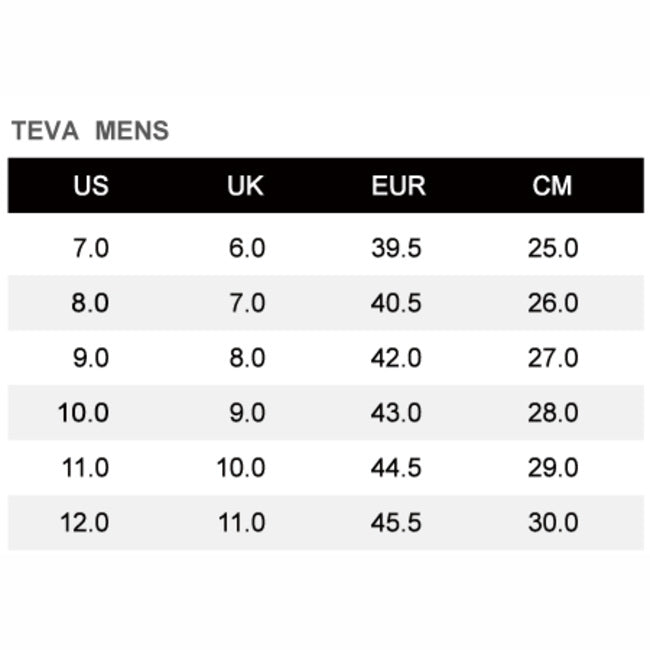Viewport: 650px width, 650px height.
Task: Select the UK column header
Action: 245,186
